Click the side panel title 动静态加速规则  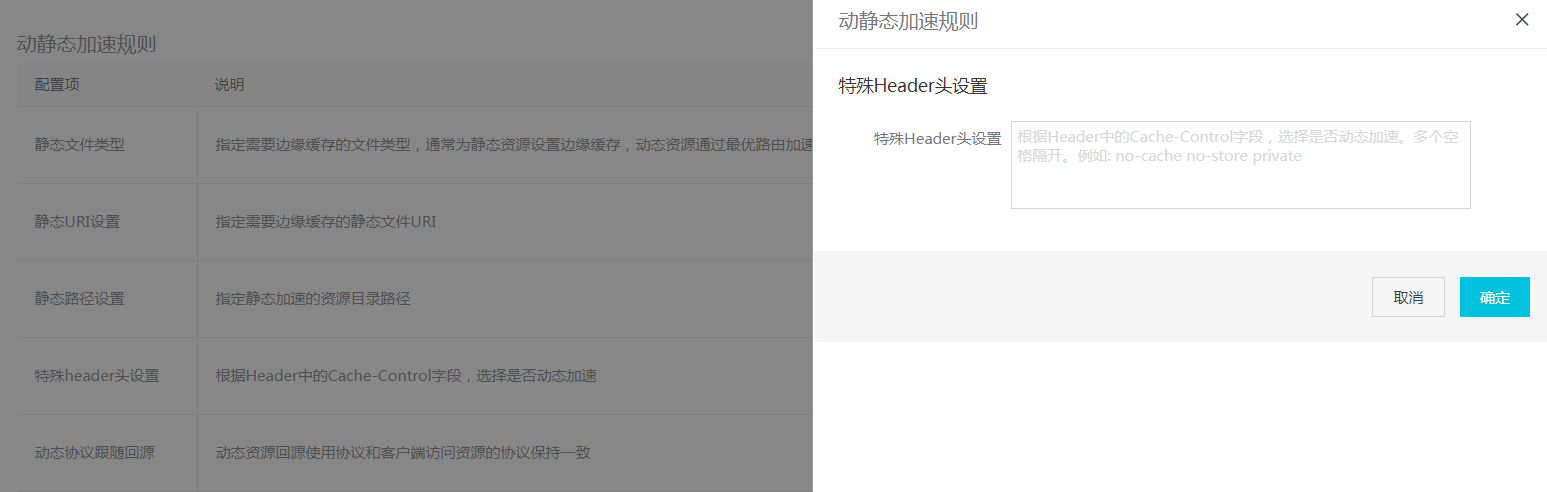coord(908,21)
